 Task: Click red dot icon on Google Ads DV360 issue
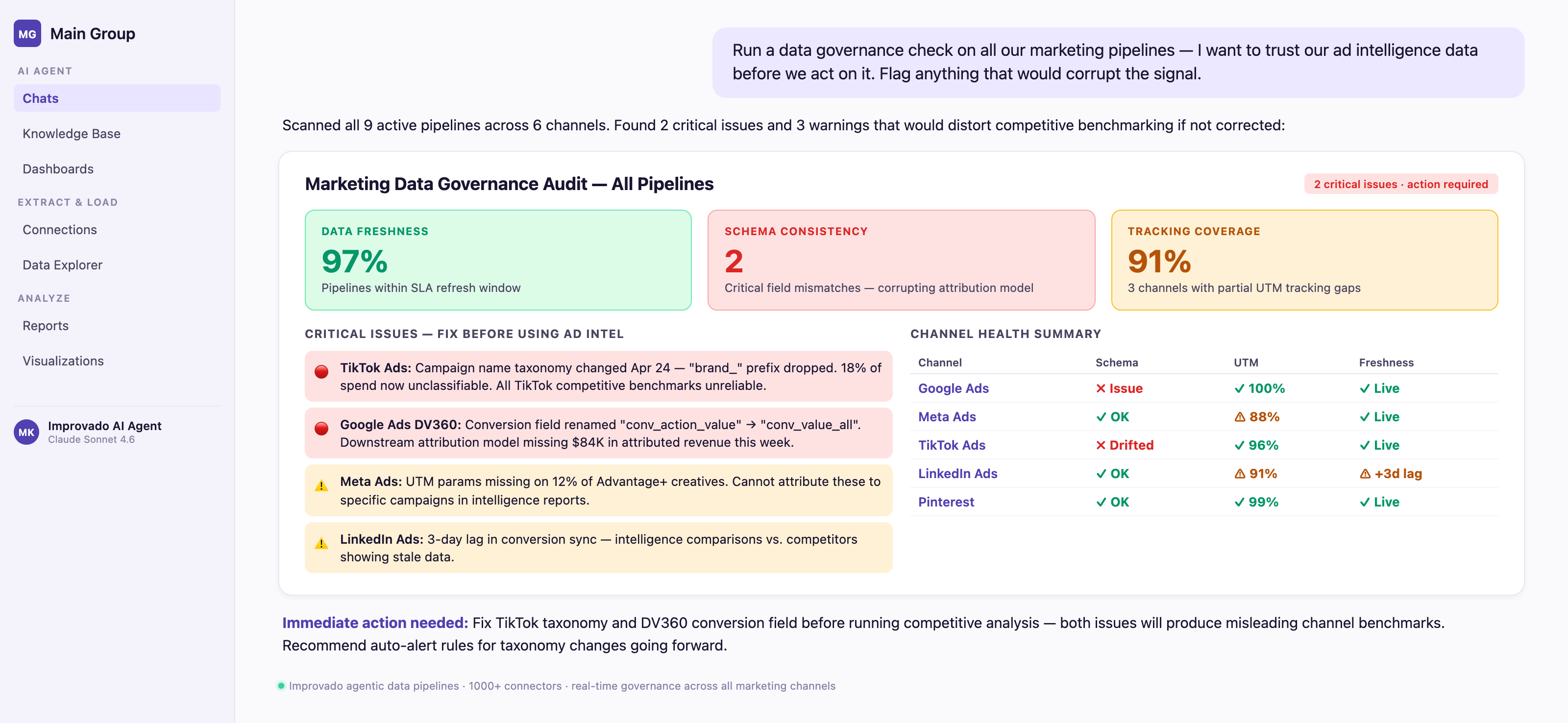(321, 429)
